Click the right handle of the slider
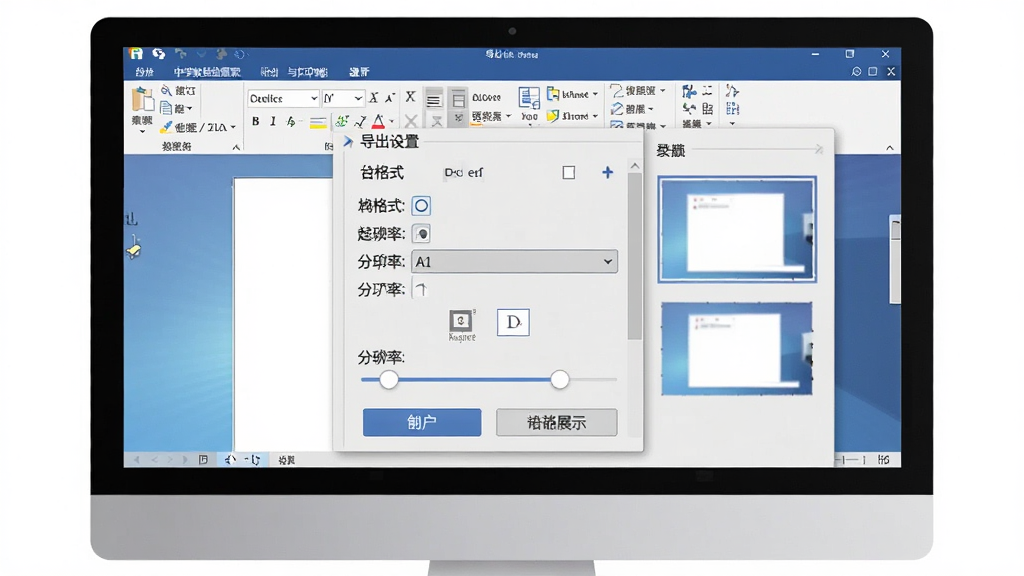Screen dimensions: 1024x576 click(x=560, y=379)
